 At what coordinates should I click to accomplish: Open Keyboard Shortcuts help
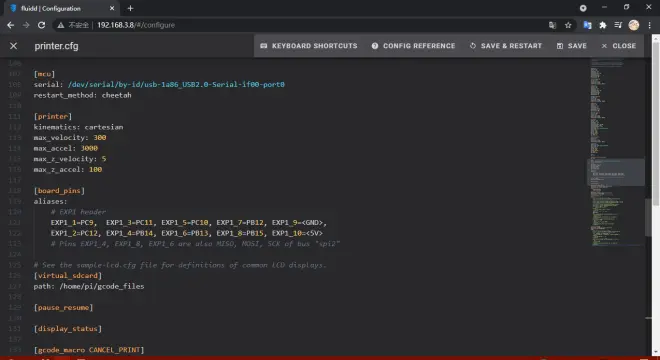click(x=309, y=46)
